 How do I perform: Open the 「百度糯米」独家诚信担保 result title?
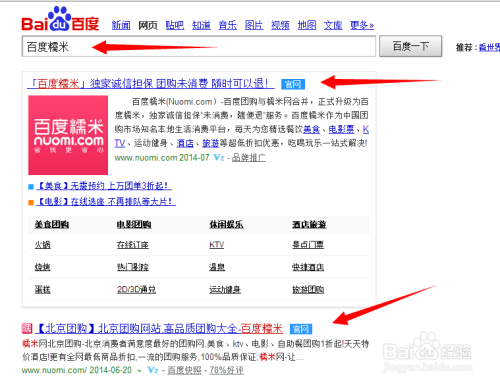[151, 84]
